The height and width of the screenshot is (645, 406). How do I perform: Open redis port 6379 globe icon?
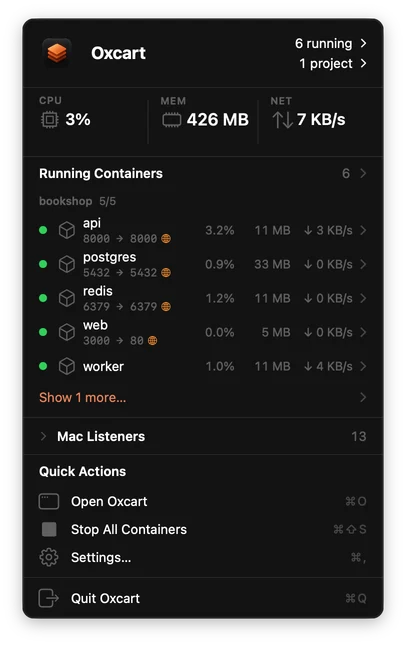(x=166, y=306)
